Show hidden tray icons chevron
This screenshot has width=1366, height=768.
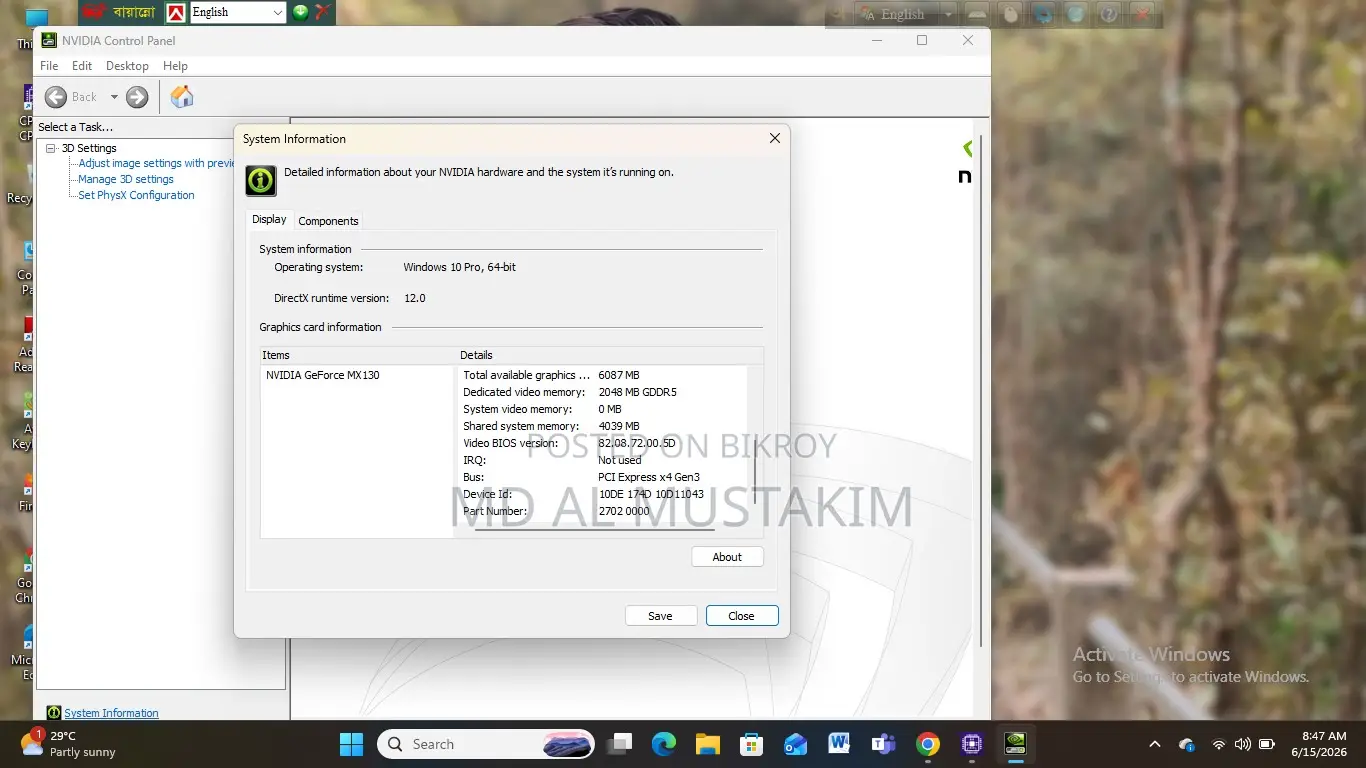pyautogui.click(x=1155, y=744)
